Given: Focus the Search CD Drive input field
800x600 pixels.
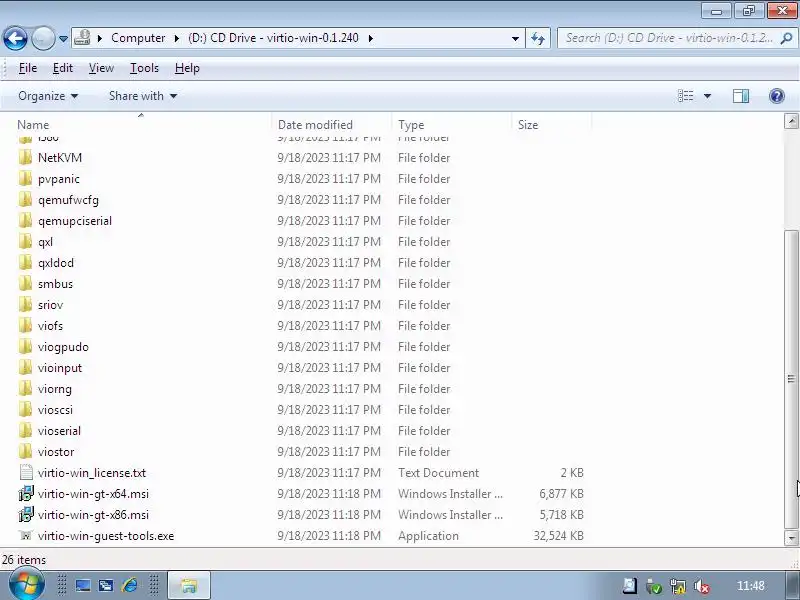Looking at the screenshot, I should [668, 38].
